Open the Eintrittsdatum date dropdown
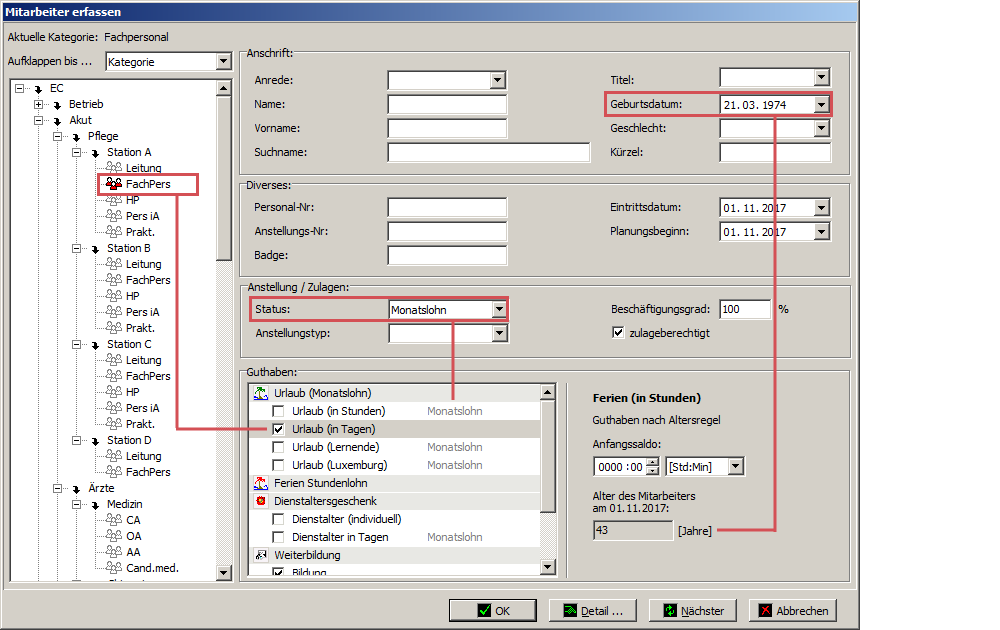The height and width of the screenshot is (630, 1000). tap(821, 207)
